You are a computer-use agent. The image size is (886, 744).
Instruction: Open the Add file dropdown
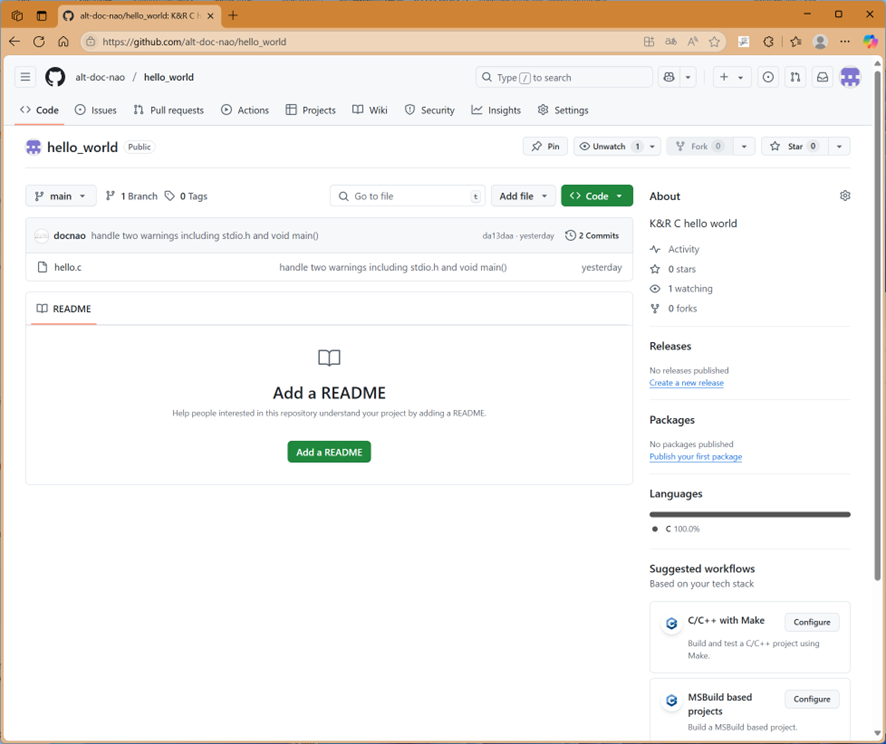(523, 196)
